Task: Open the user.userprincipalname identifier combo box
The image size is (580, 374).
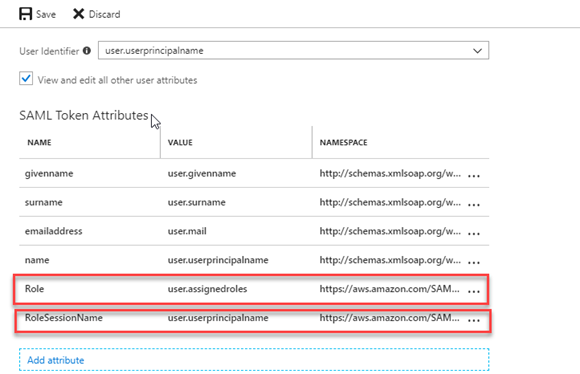Action: [293, 50]
